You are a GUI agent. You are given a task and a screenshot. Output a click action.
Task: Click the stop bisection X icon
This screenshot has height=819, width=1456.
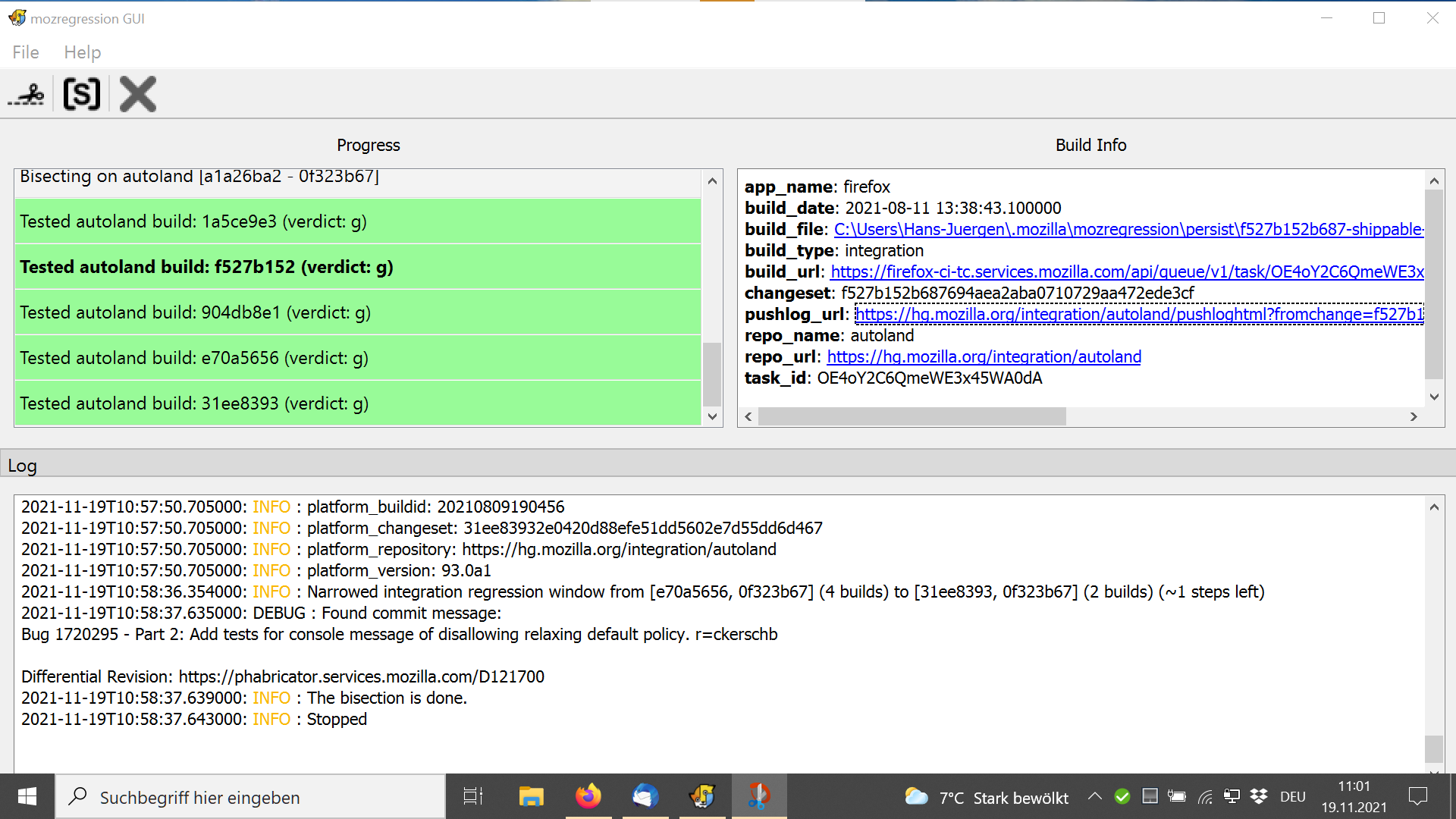(x=137, y=95)
